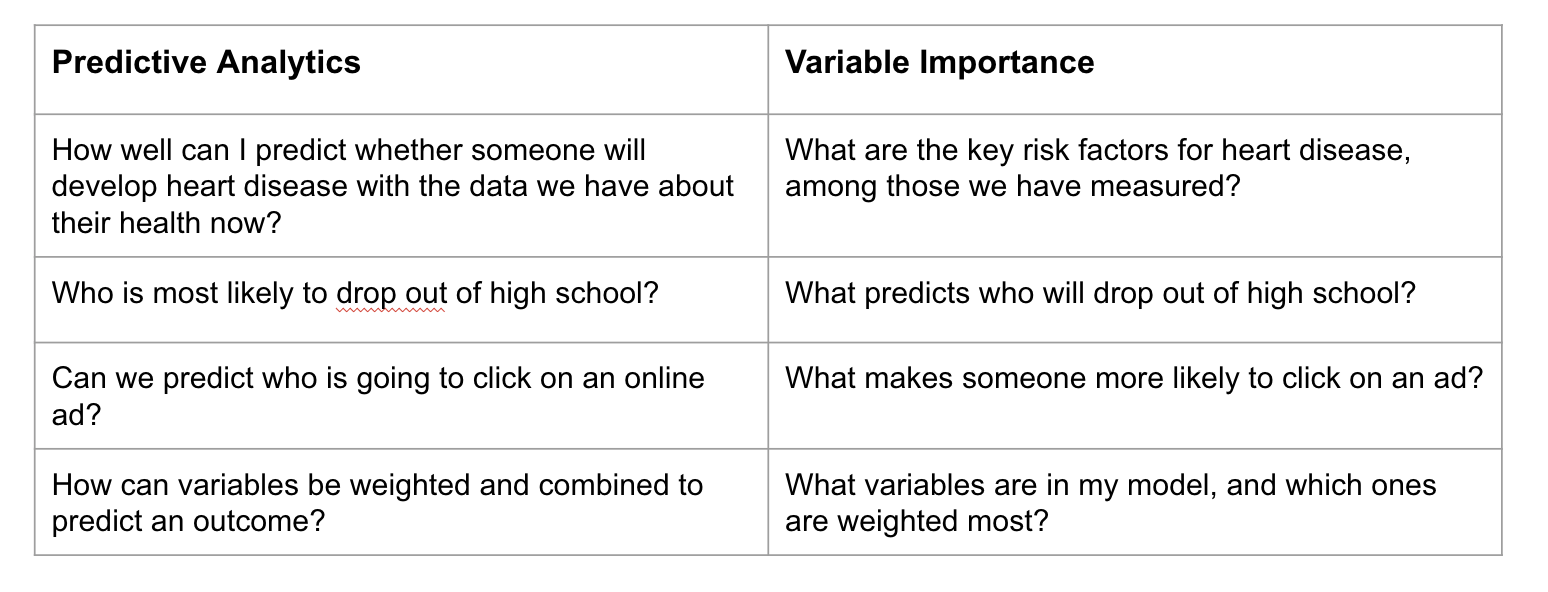Place cursor in the word 'Predictive'
This screenshot has height=592, width=1548.
111,63
